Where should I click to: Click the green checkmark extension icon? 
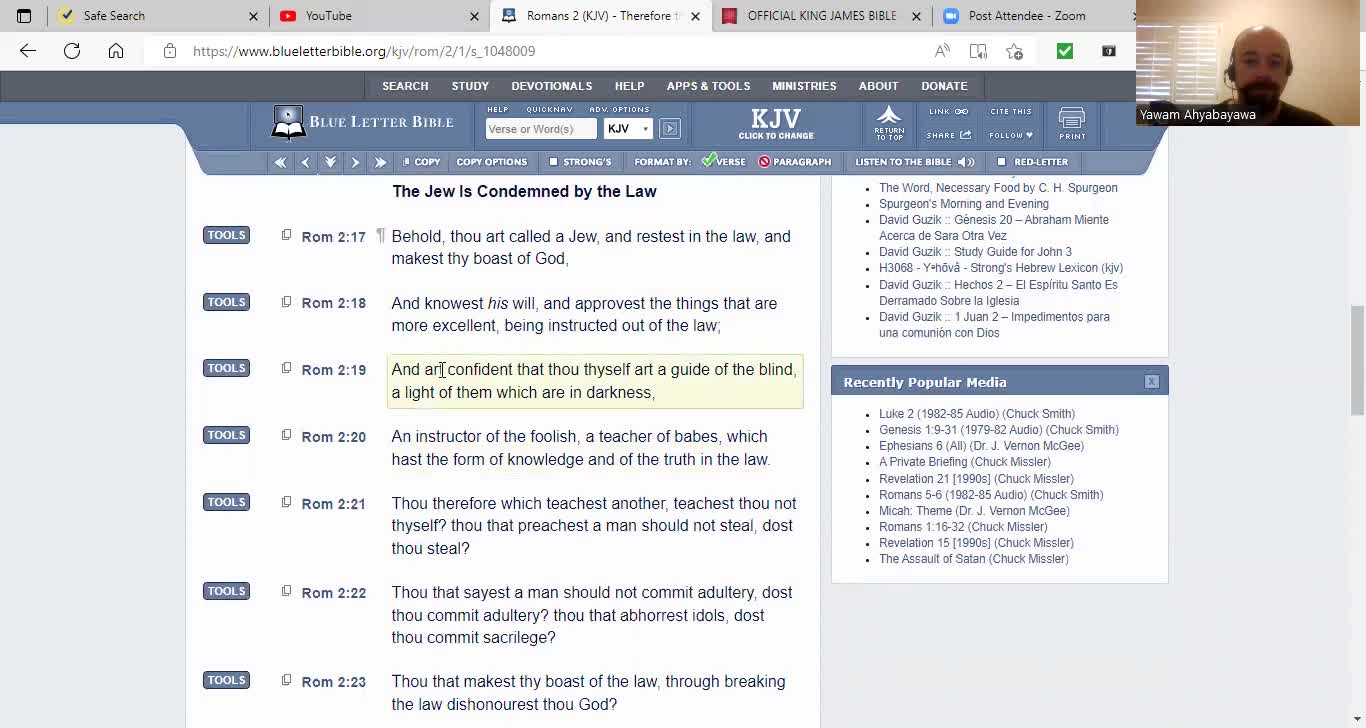tap(1065, 51)
